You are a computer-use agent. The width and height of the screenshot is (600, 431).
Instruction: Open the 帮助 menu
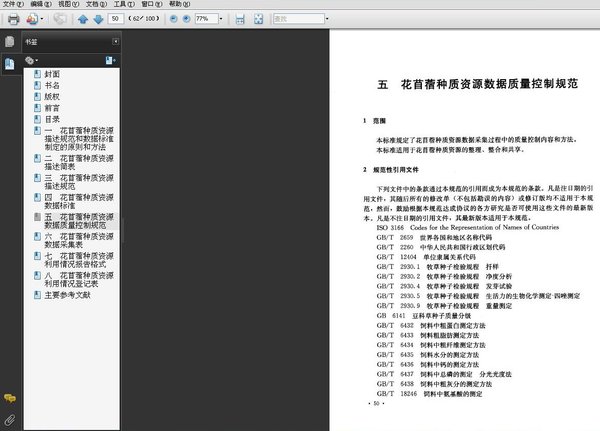click(179, 4)
